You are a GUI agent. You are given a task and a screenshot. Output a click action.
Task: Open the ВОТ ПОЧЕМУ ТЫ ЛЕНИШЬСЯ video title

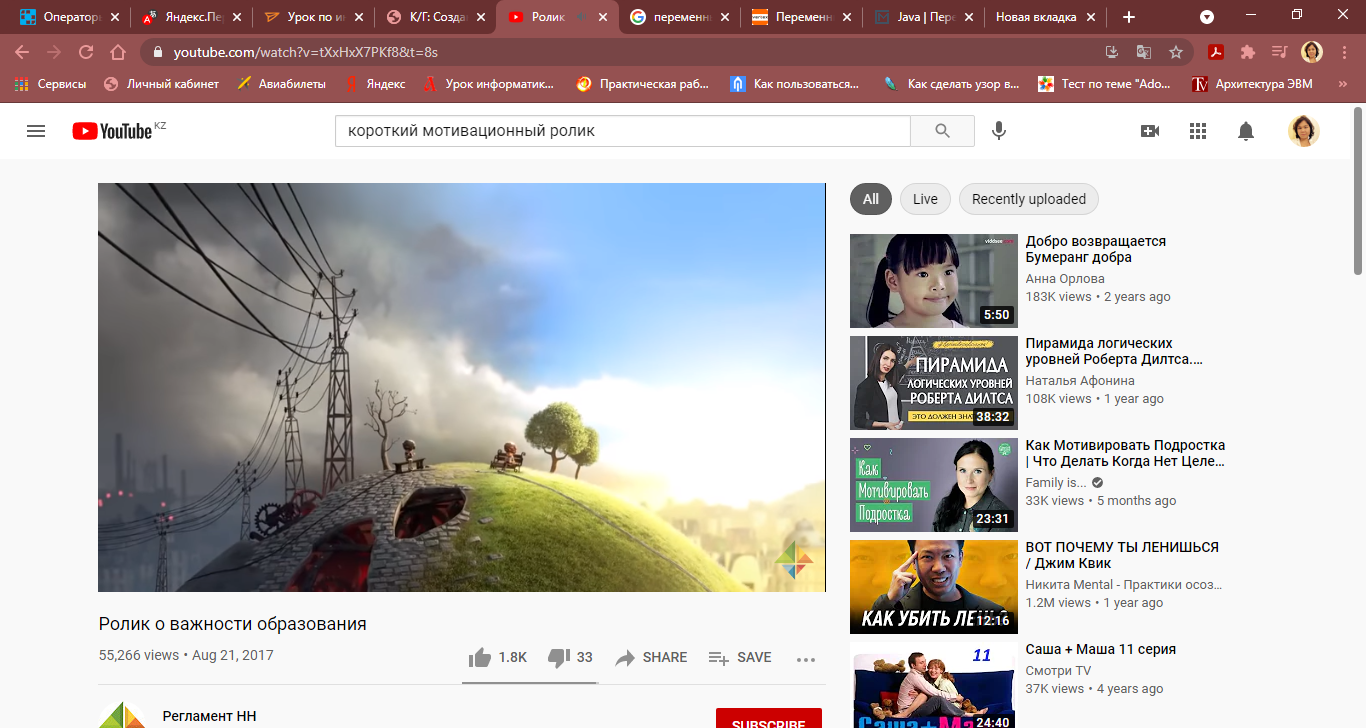pos(1122,555)
